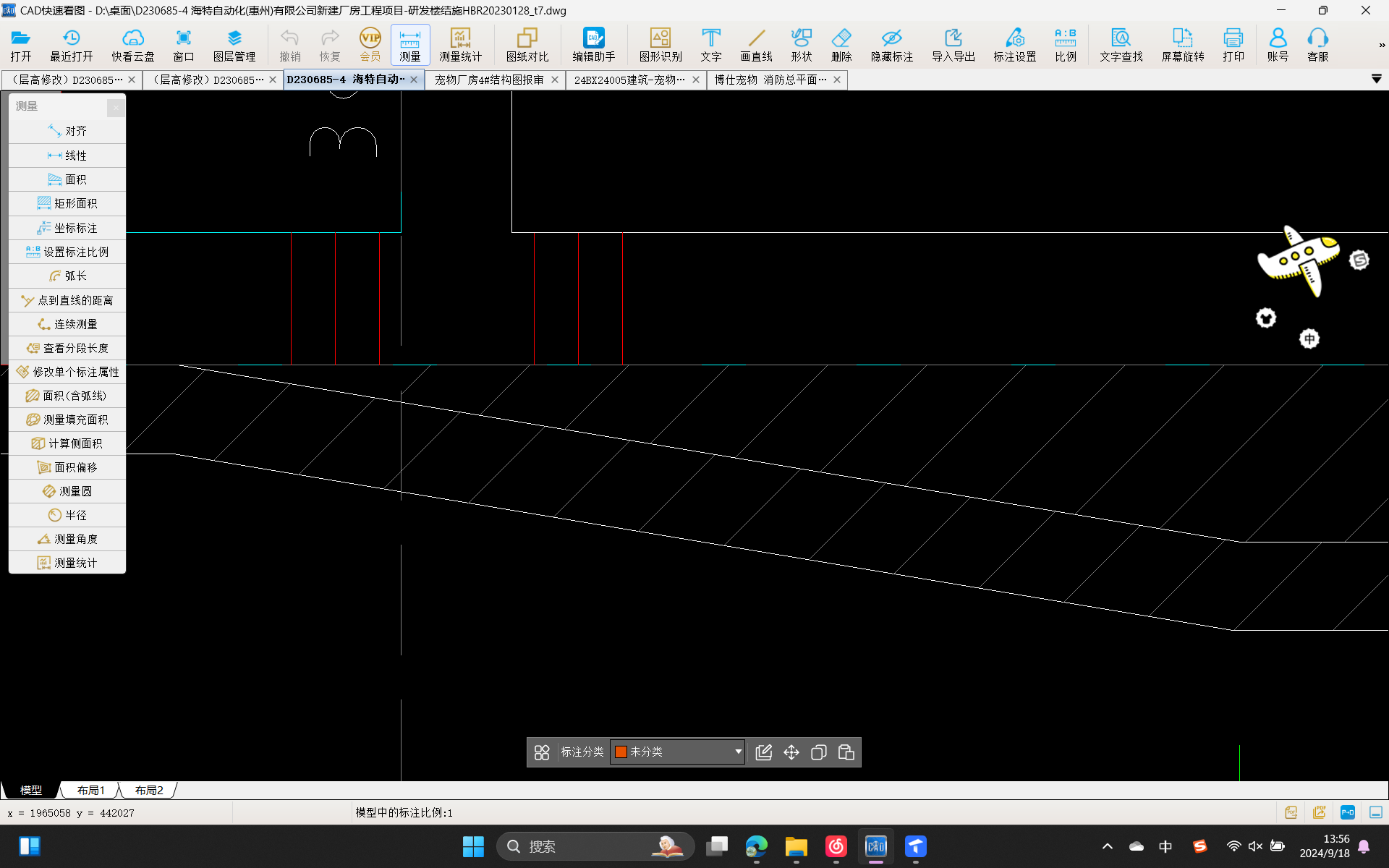
Task: Click orange 未分类 color swatch
Action: pos(621,752)
